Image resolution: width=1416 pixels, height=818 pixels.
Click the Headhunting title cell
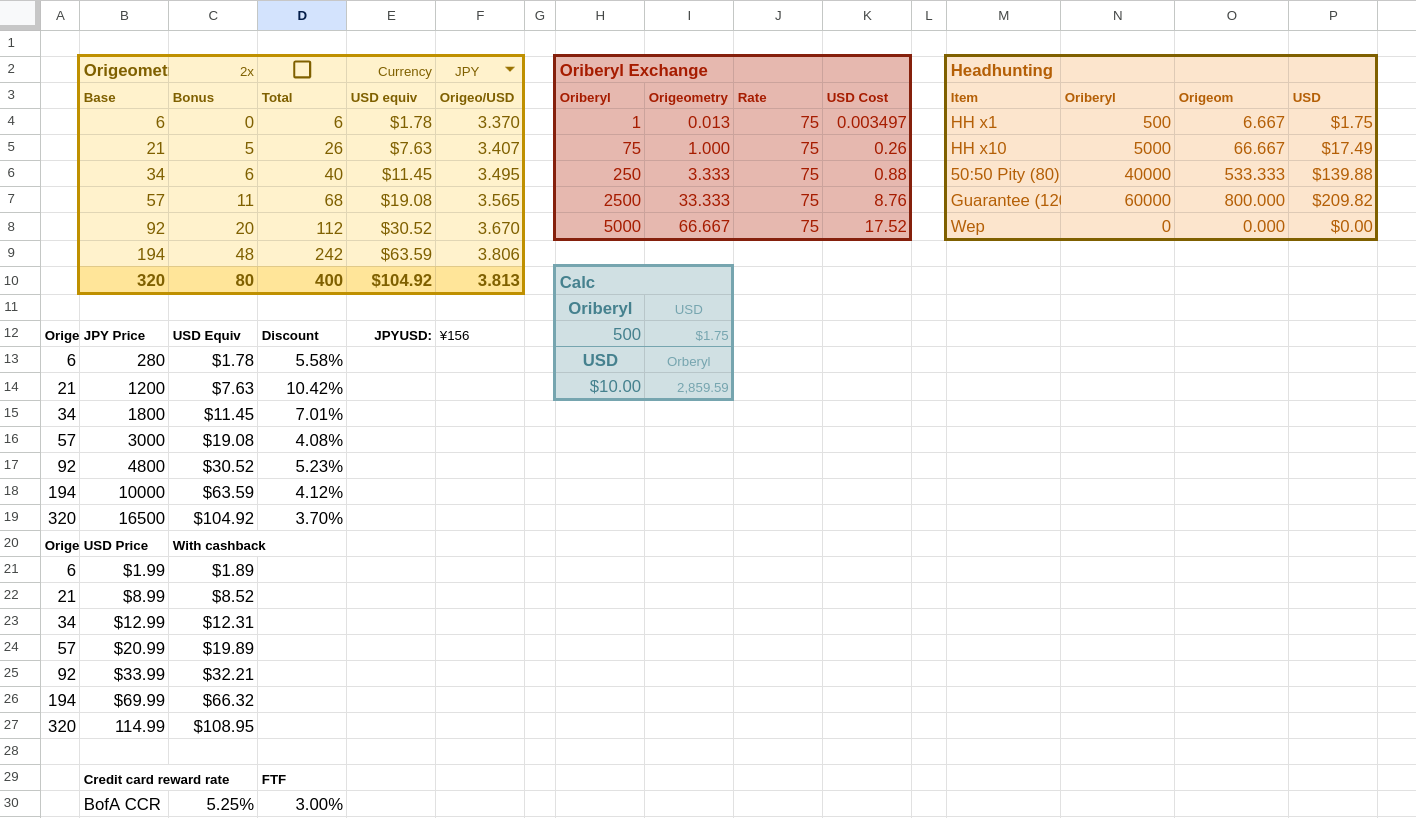(1003, 70)
